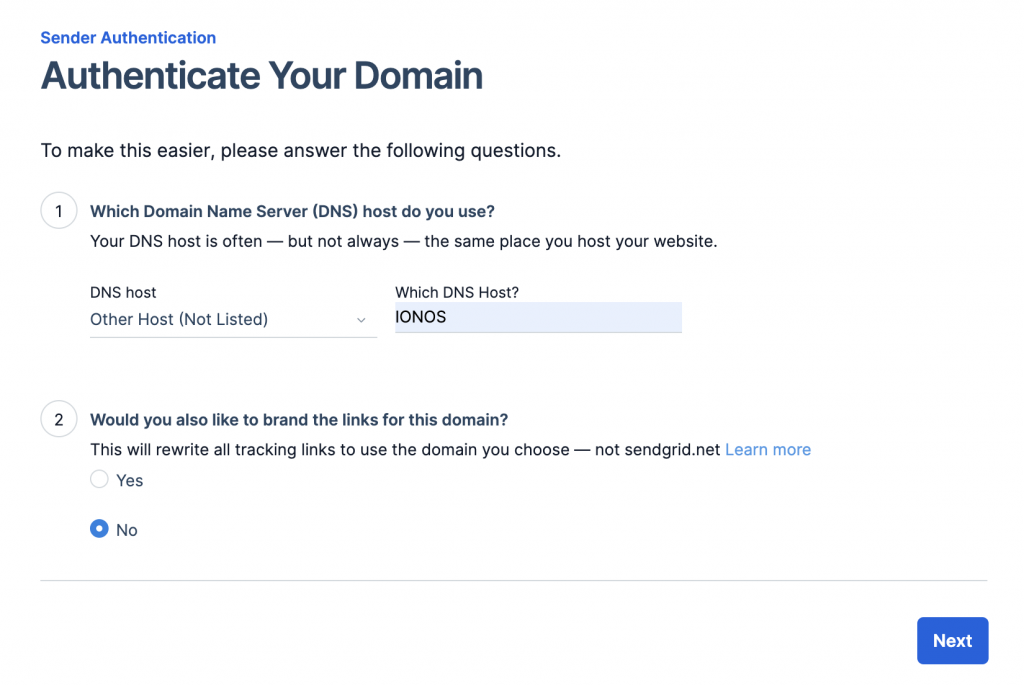
Task: Click the "To make this easier" intro text
Action: point(300,151)
